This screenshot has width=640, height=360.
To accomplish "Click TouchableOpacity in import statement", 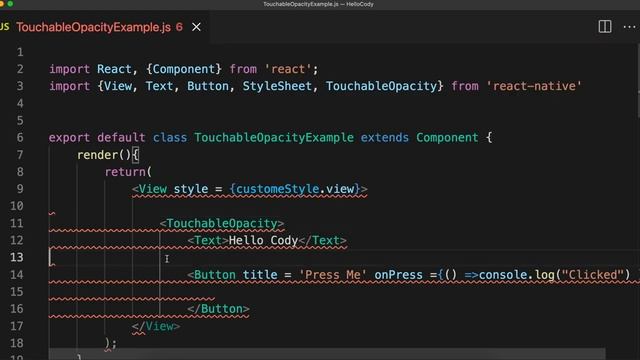I will coord(381,86).
